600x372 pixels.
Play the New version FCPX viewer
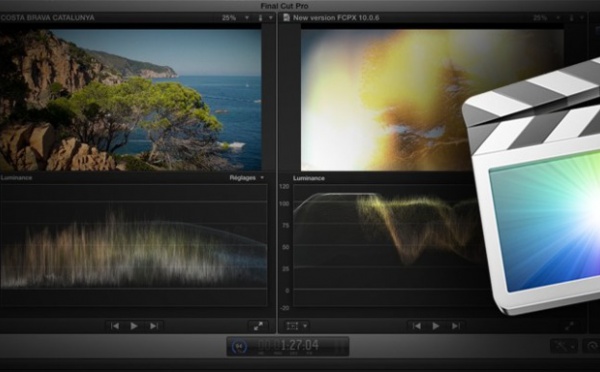(x=435, y=326)
